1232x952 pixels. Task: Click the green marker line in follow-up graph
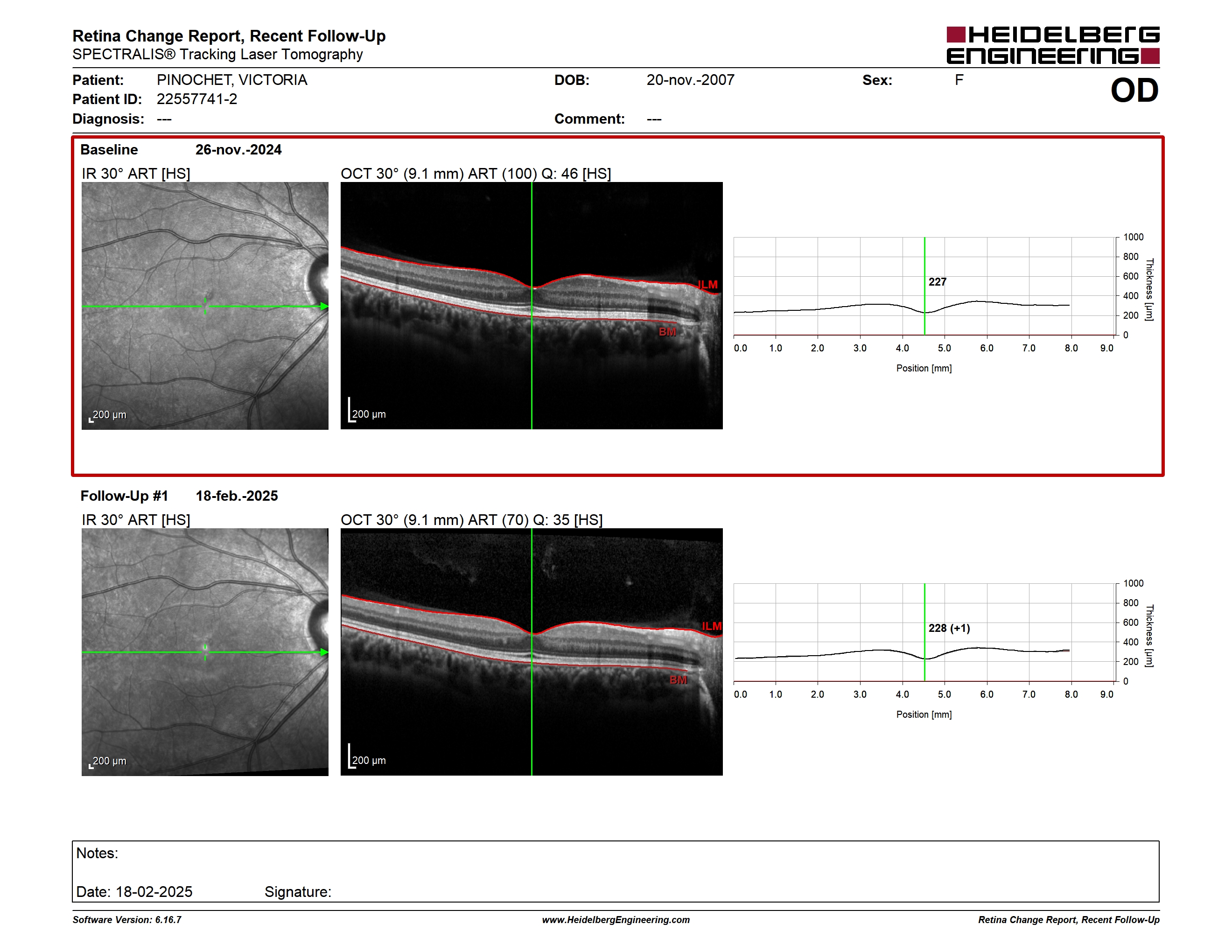924,632
